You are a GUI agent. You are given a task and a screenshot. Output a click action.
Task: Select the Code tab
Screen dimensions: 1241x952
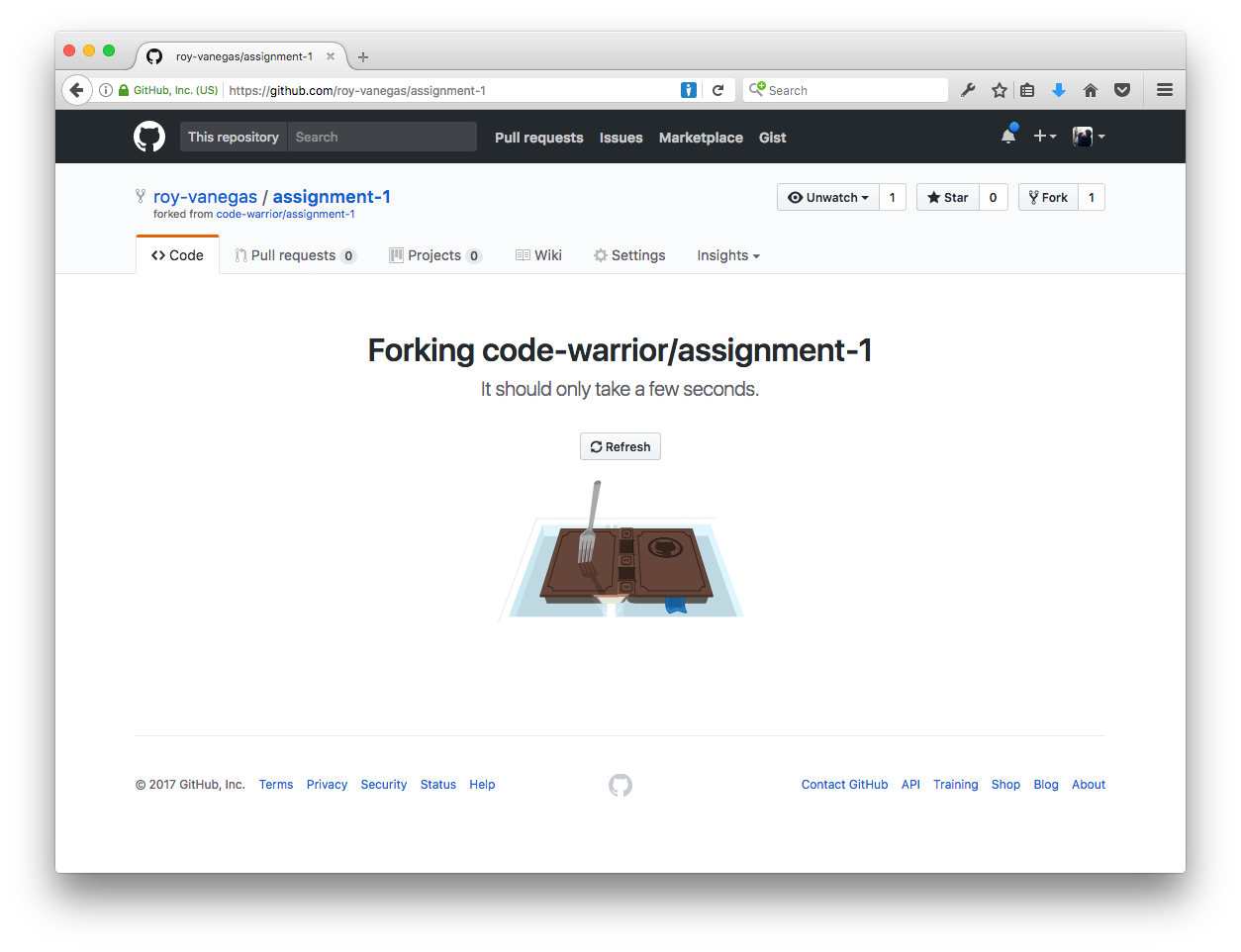pyautogui.click(x=177, y=255)
